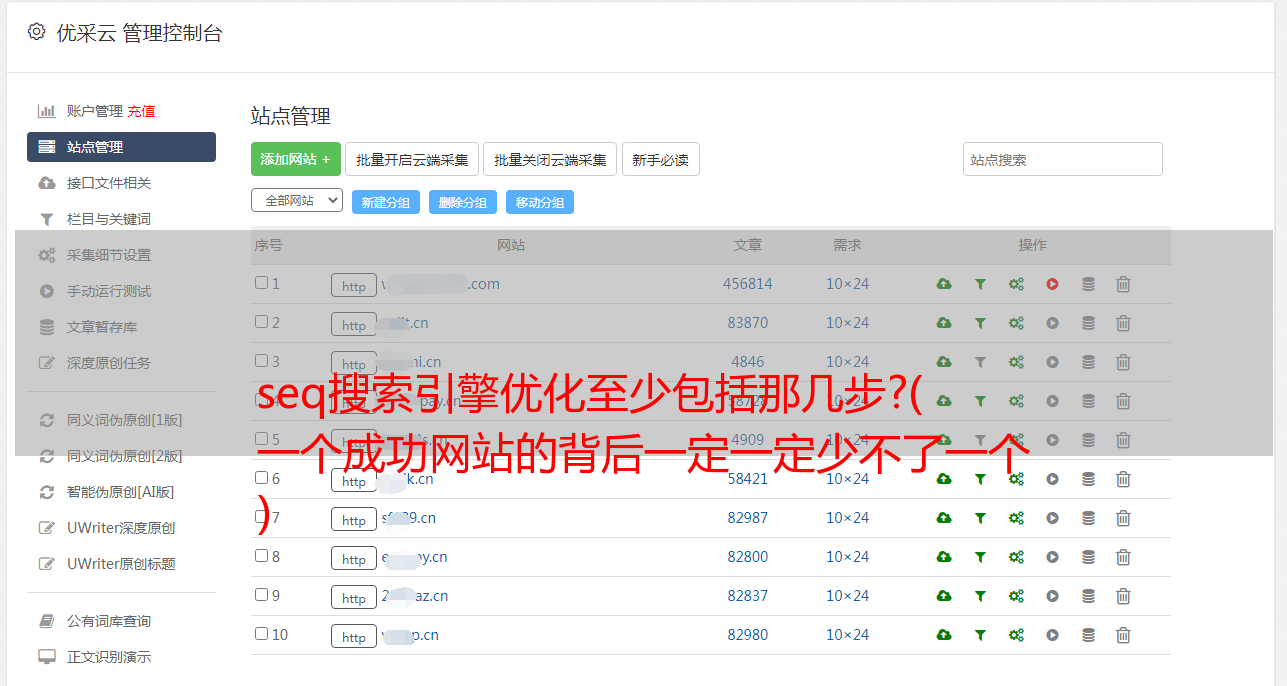1287x686 pixels.
Task: Open 公有词库查询 in the sidebar
Action: coord(109,621)
